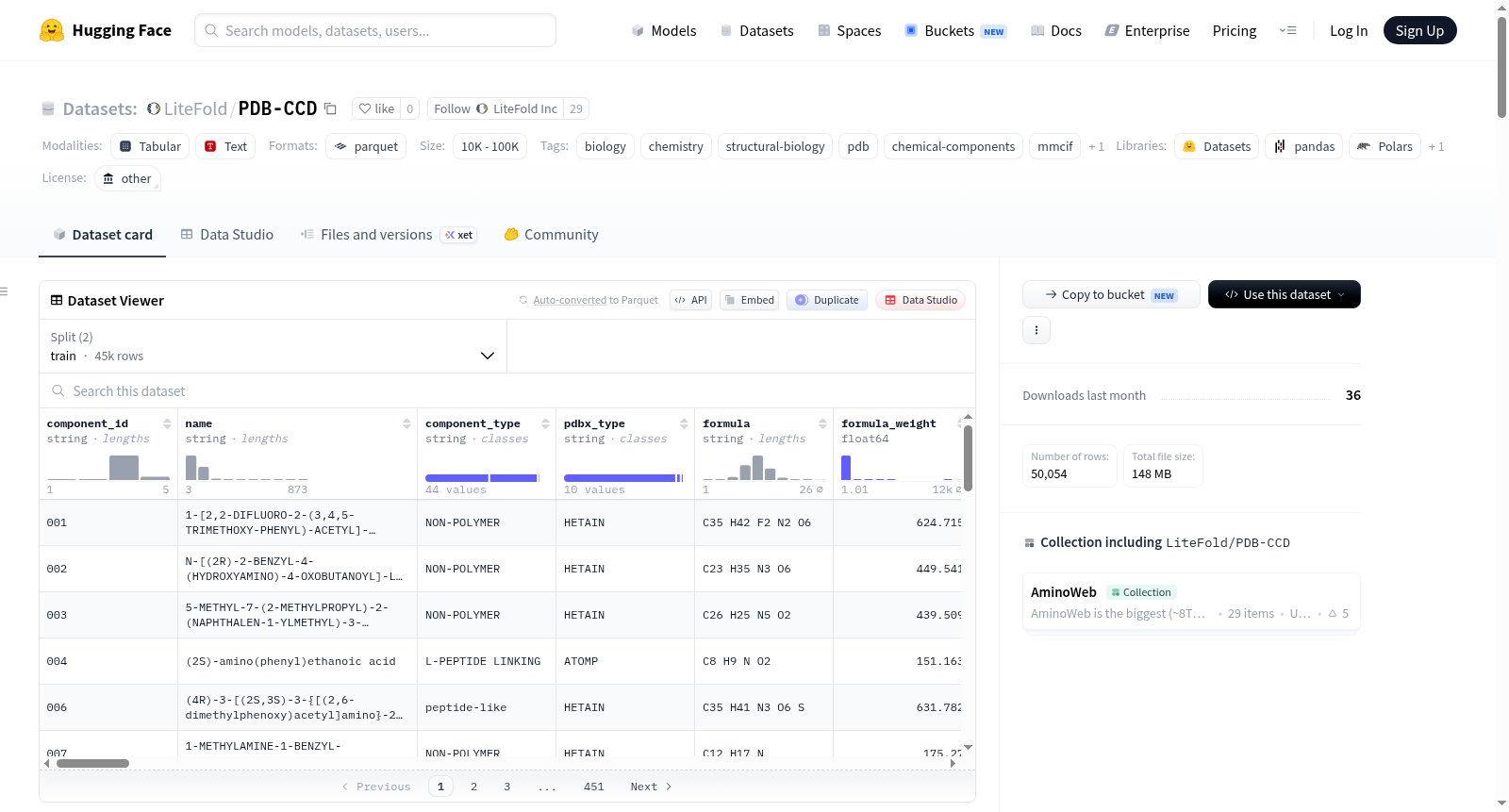The height and width of the screenshot is (812, 1509).
Task: Open Buckets in the navigation bar
Action: (x=955, y=30)
